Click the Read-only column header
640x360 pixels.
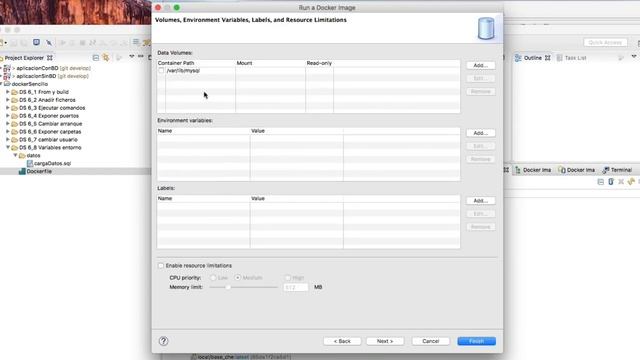pos(319,63)
